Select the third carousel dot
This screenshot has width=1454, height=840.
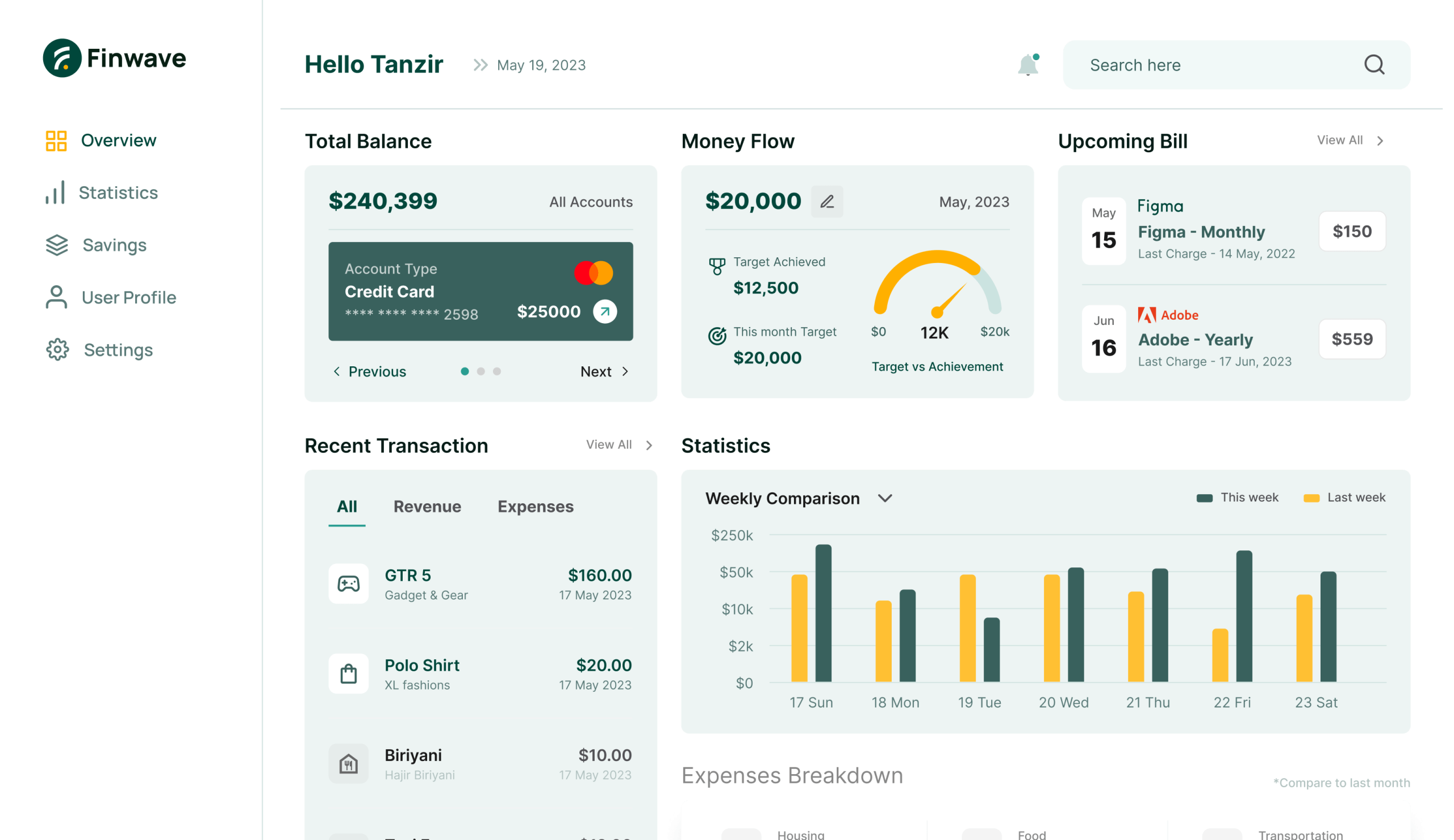tap(496, 371)
